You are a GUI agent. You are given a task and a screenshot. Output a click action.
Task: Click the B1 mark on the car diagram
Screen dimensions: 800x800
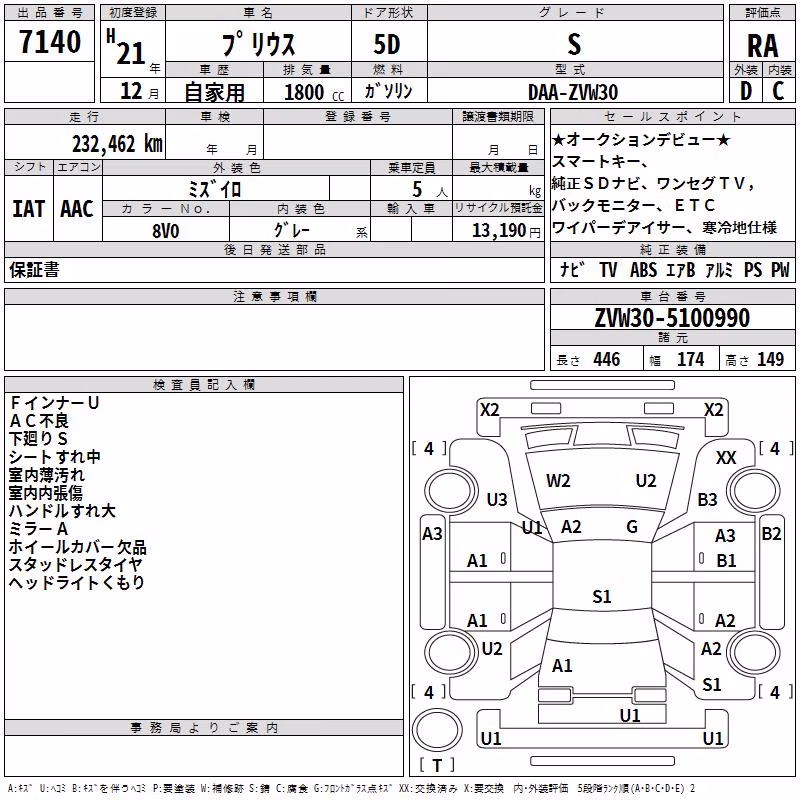726,561
